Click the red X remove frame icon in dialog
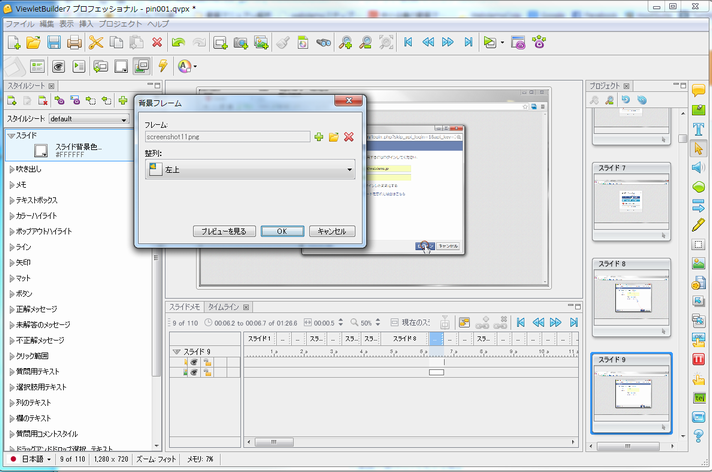 tap(348, 136)
